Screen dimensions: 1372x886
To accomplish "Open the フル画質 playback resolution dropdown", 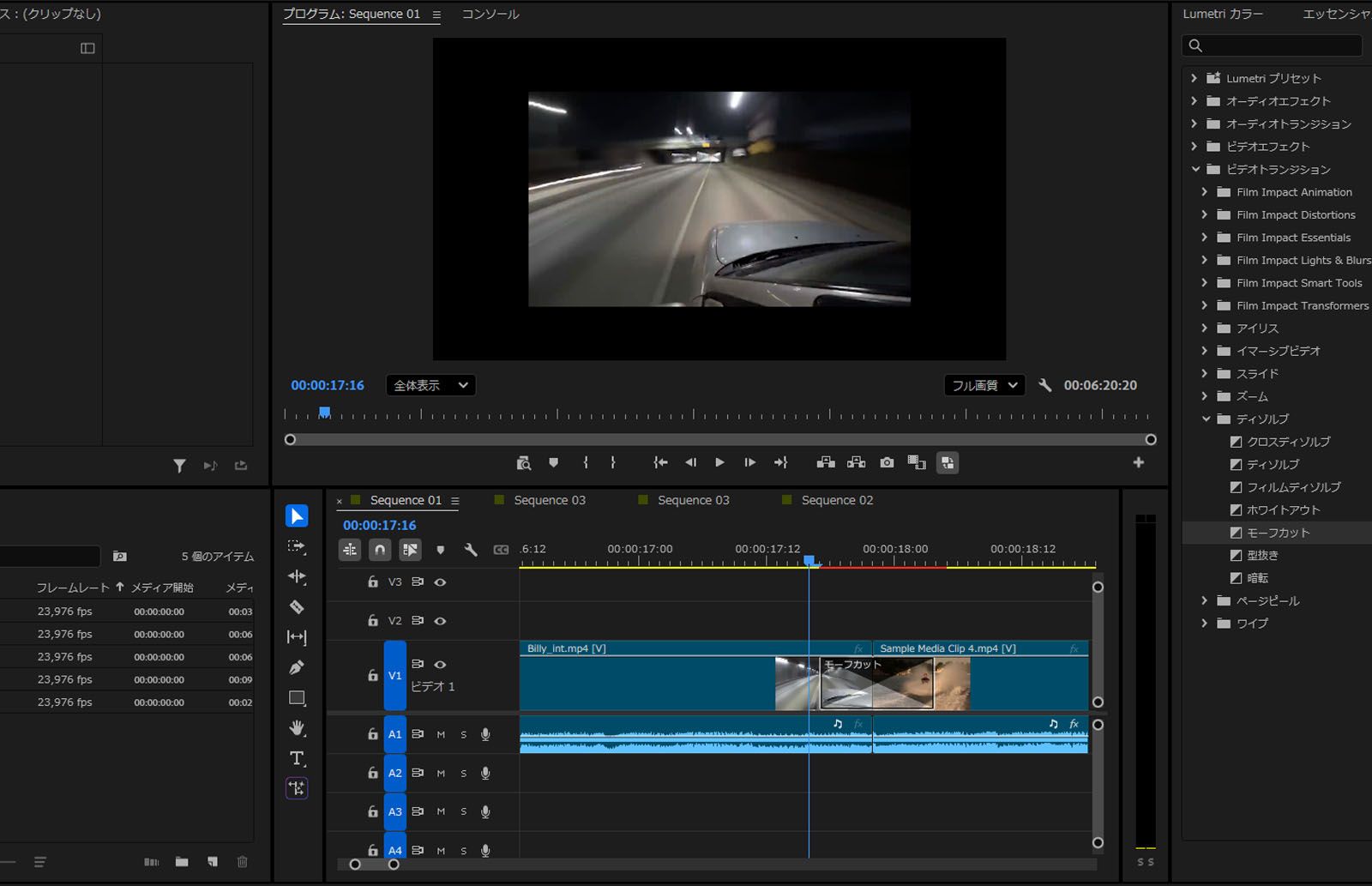I will coord(984,386).
